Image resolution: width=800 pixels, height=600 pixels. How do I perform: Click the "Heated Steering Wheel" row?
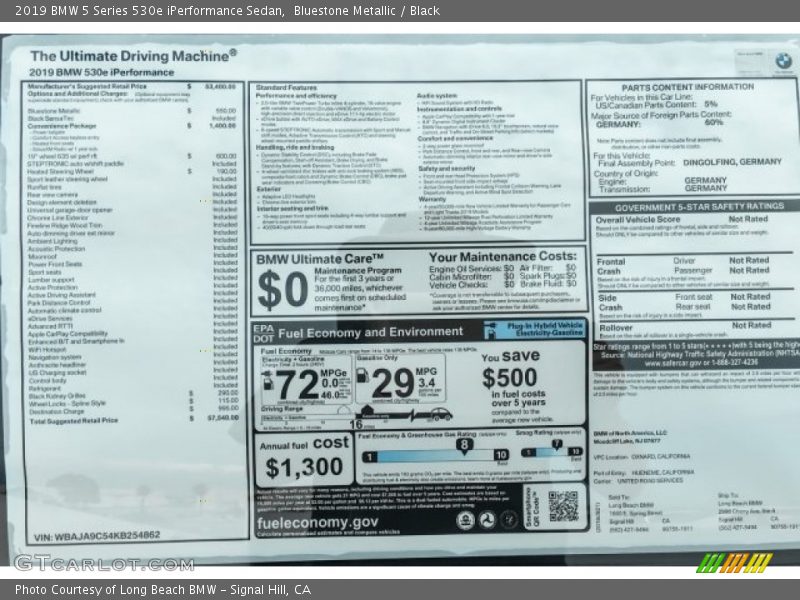tap(132, 171)
